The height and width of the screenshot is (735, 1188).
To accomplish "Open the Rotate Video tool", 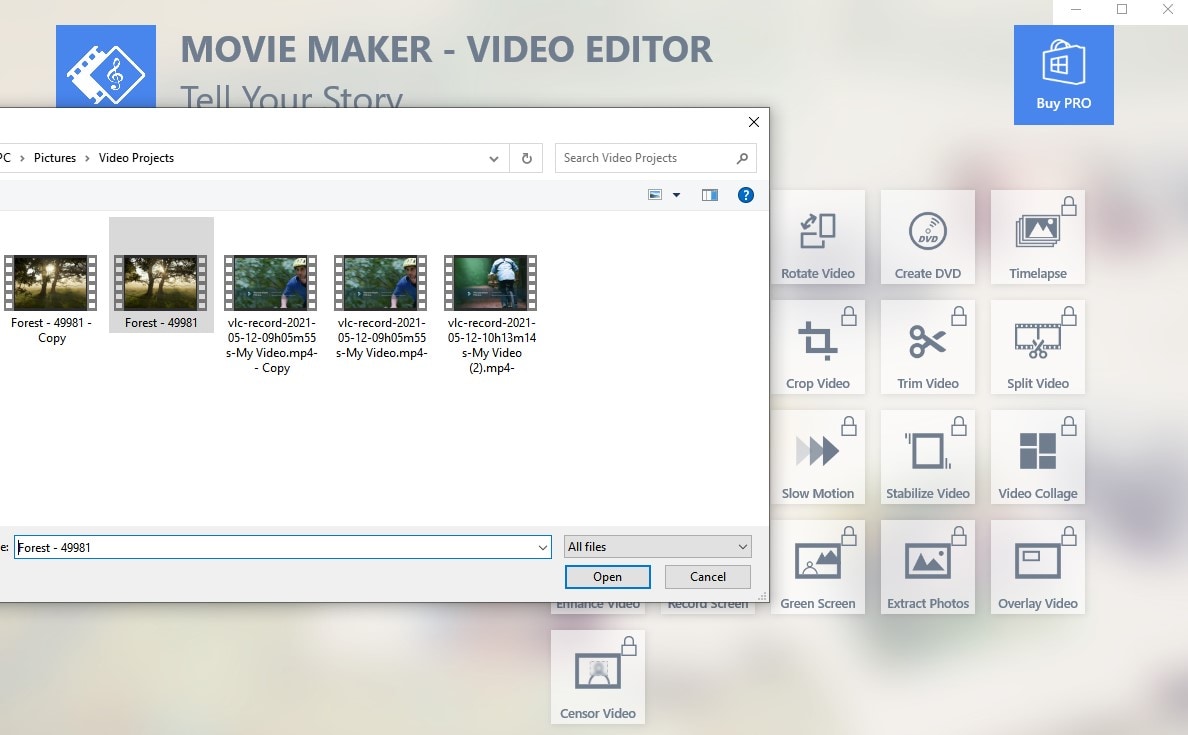I will pos(818,237).
